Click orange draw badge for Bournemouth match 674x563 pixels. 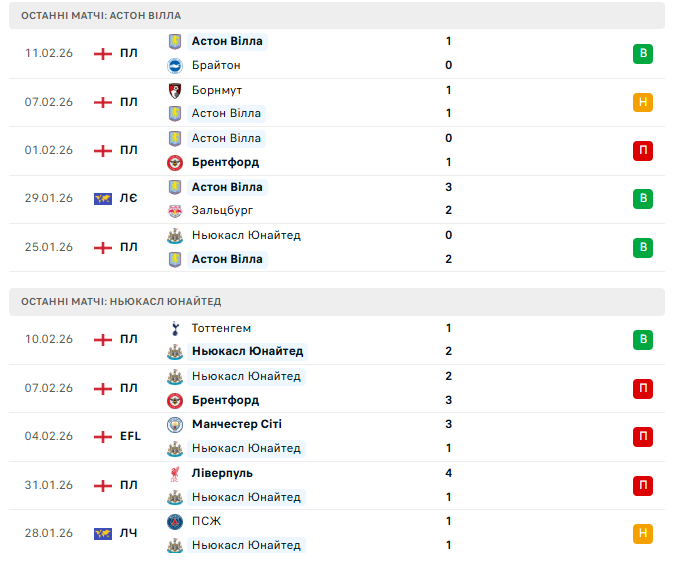(643, 102)
